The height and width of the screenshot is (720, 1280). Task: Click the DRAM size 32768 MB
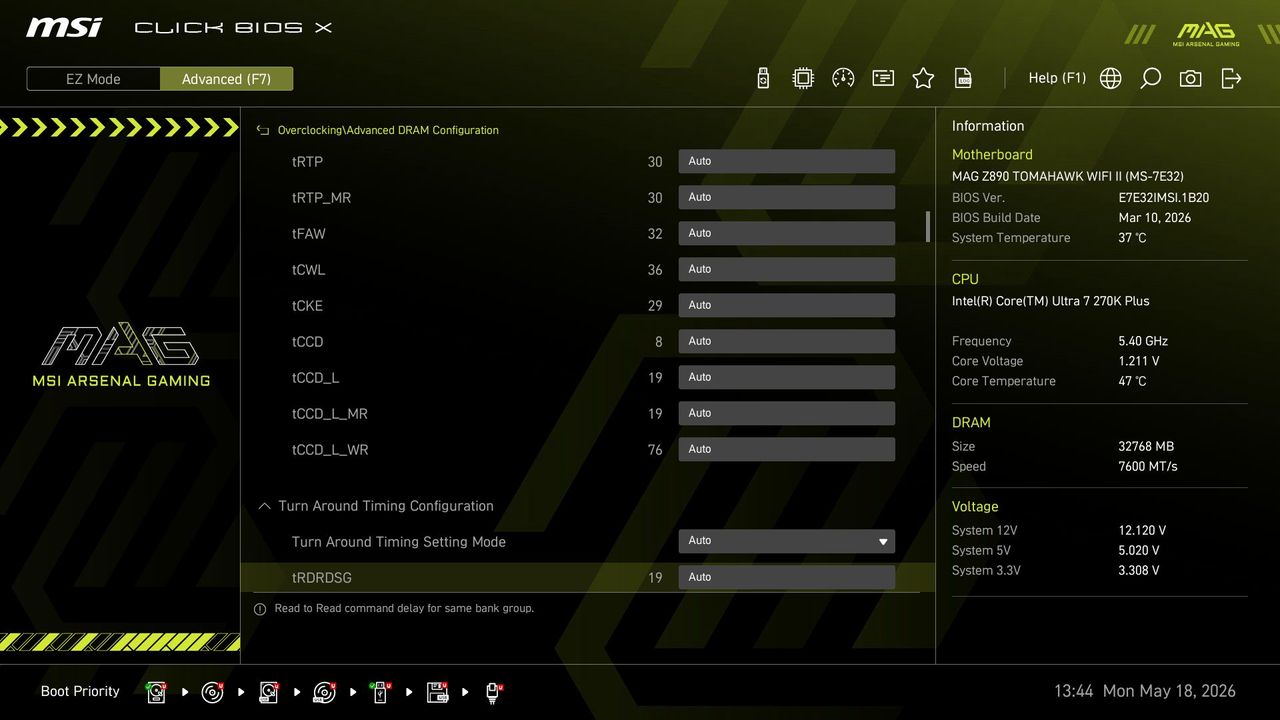point(1146,446)
